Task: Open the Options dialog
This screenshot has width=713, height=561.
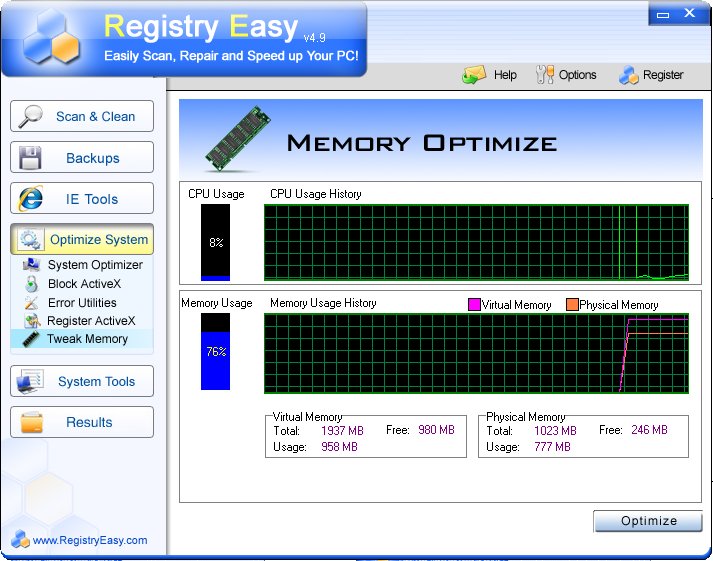Action: (x=577, y=75)
